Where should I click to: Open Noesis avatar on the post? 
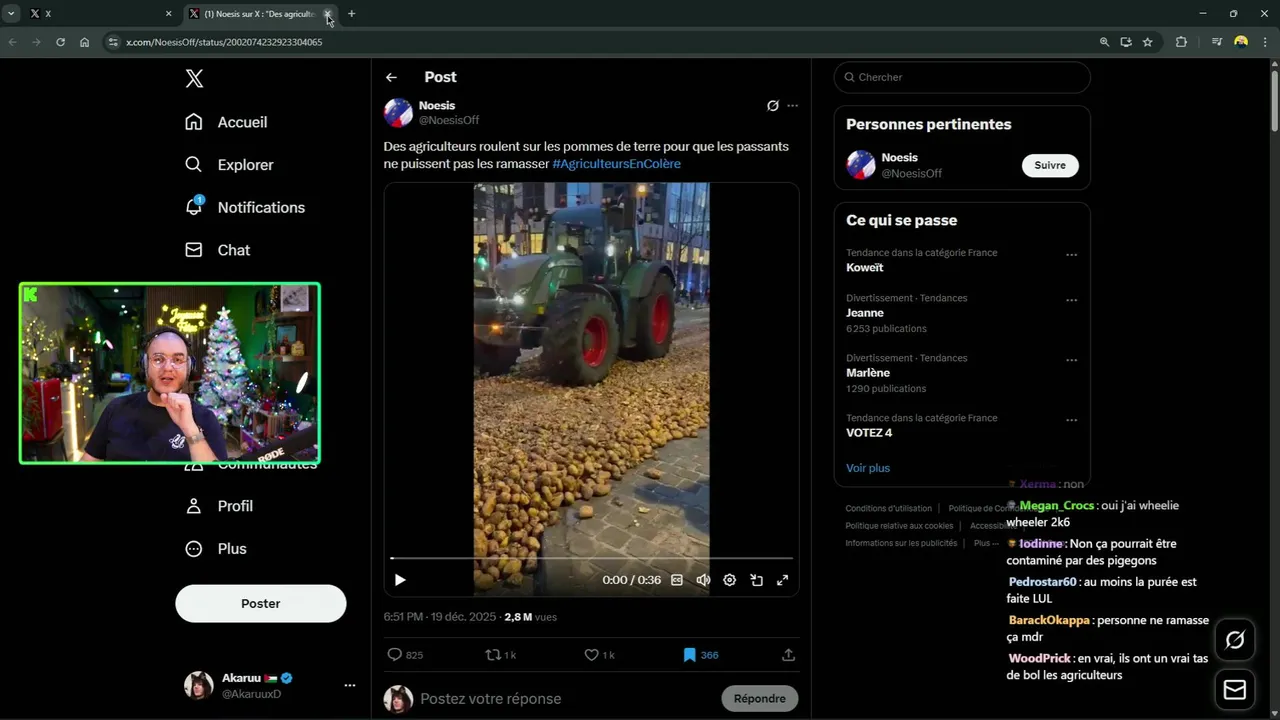(x=398, y=113)
